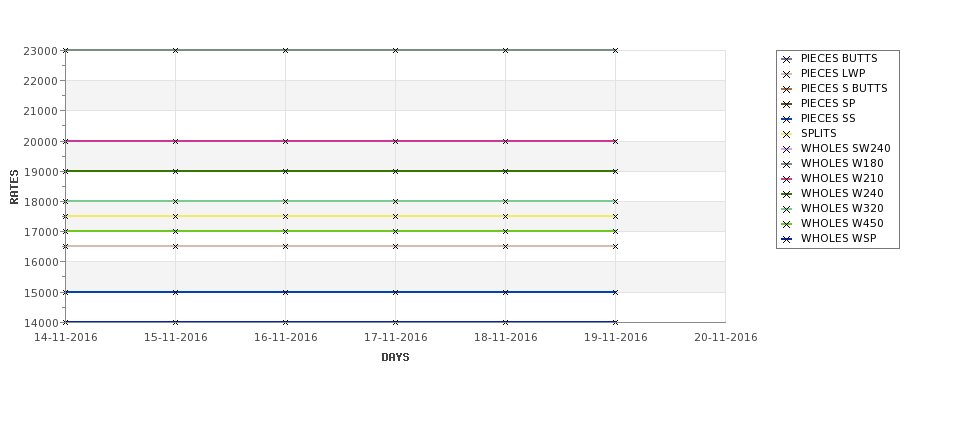Image resolution: width=975 pixels, height=429 pixels.
Task: Click the DAYS axis title
Action: coord(395,358)
